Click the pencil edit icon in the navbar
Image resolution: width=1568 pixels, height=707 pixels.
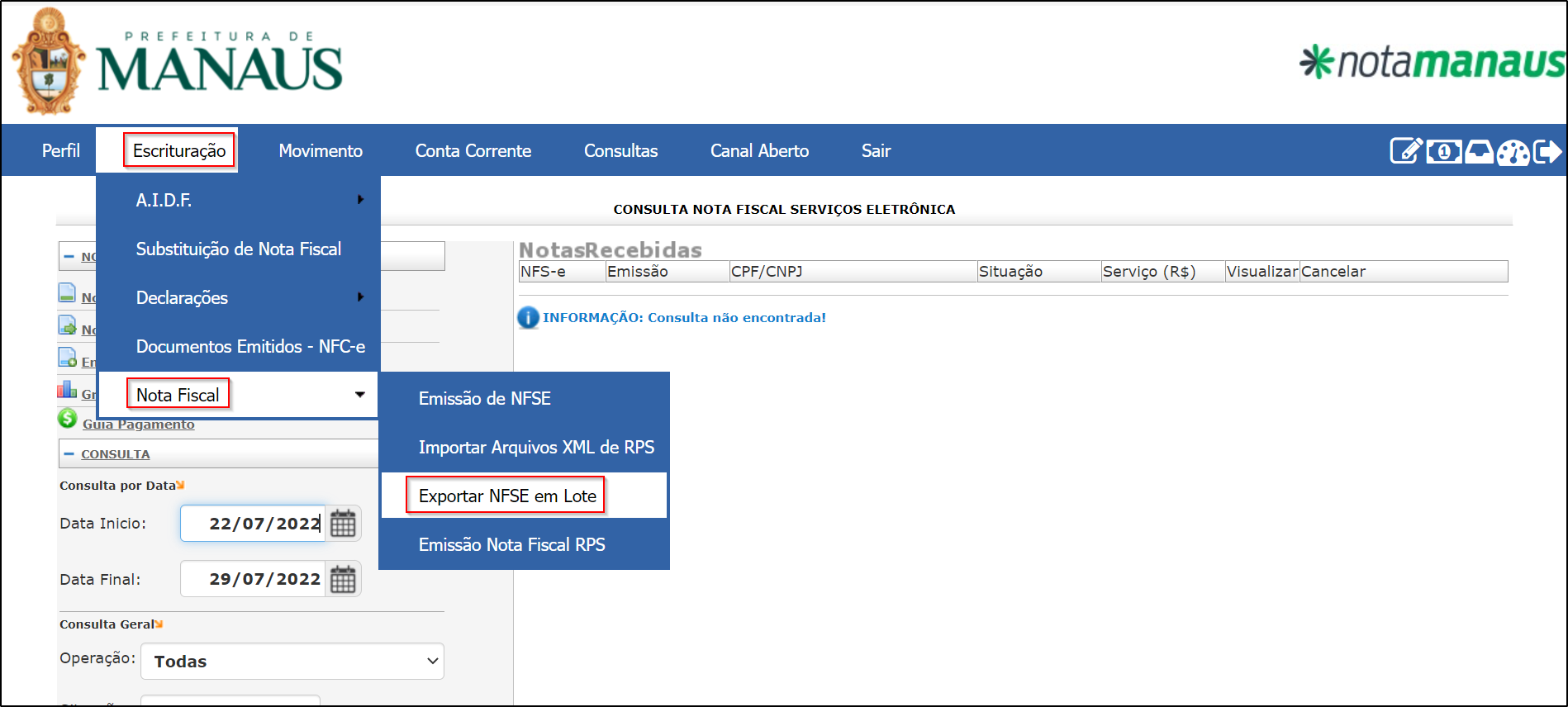1406,151
